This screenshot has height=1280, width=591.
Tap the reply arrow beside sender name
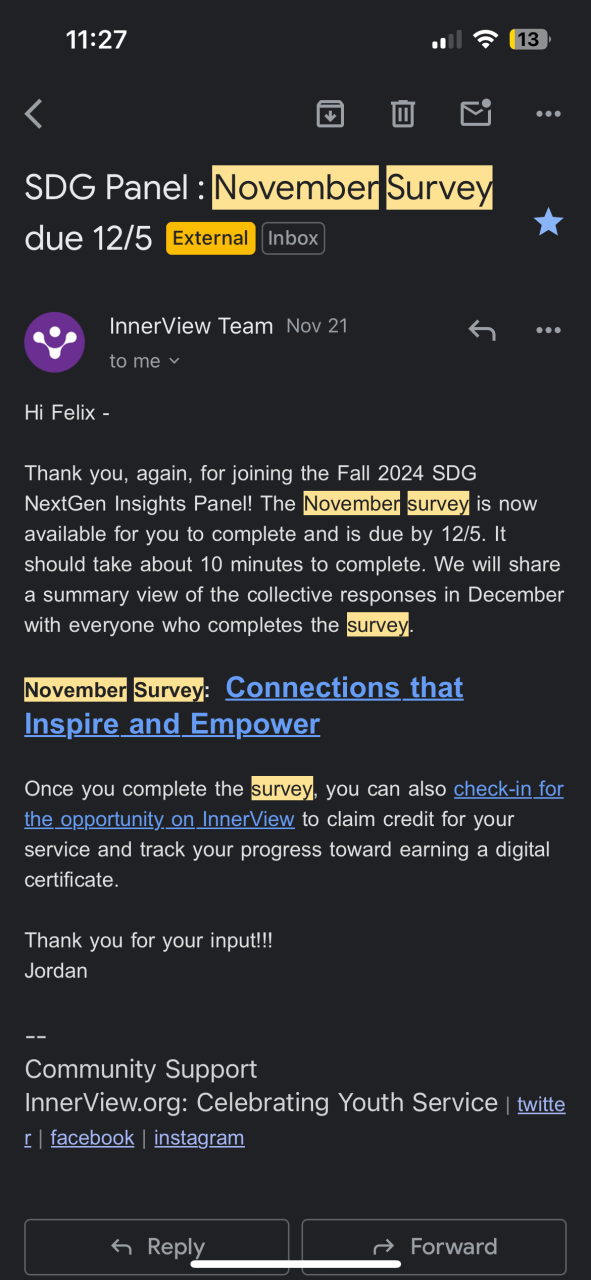[482, 330]
